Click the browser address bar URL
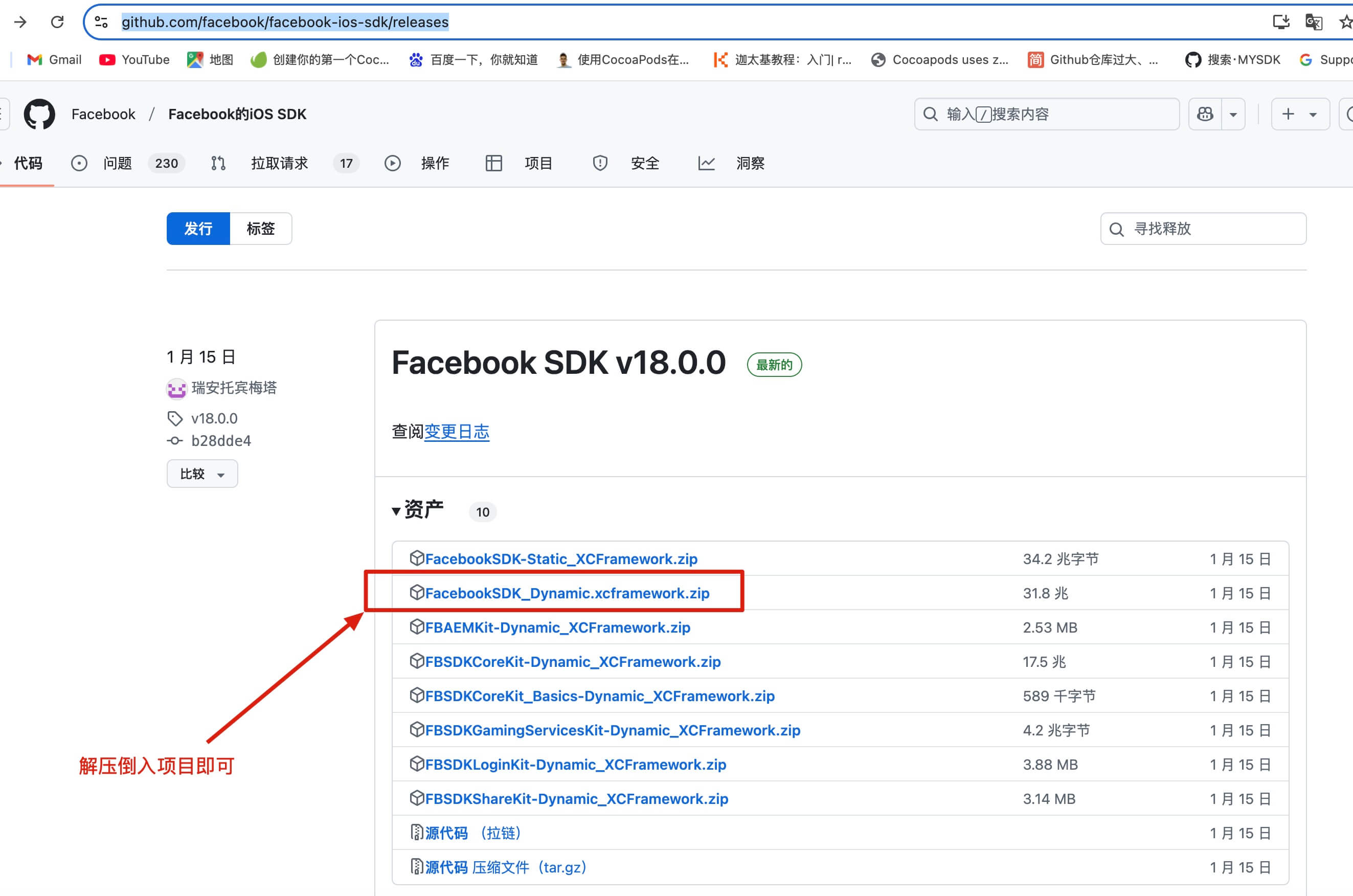The image size is (1353, 896). 284,23
